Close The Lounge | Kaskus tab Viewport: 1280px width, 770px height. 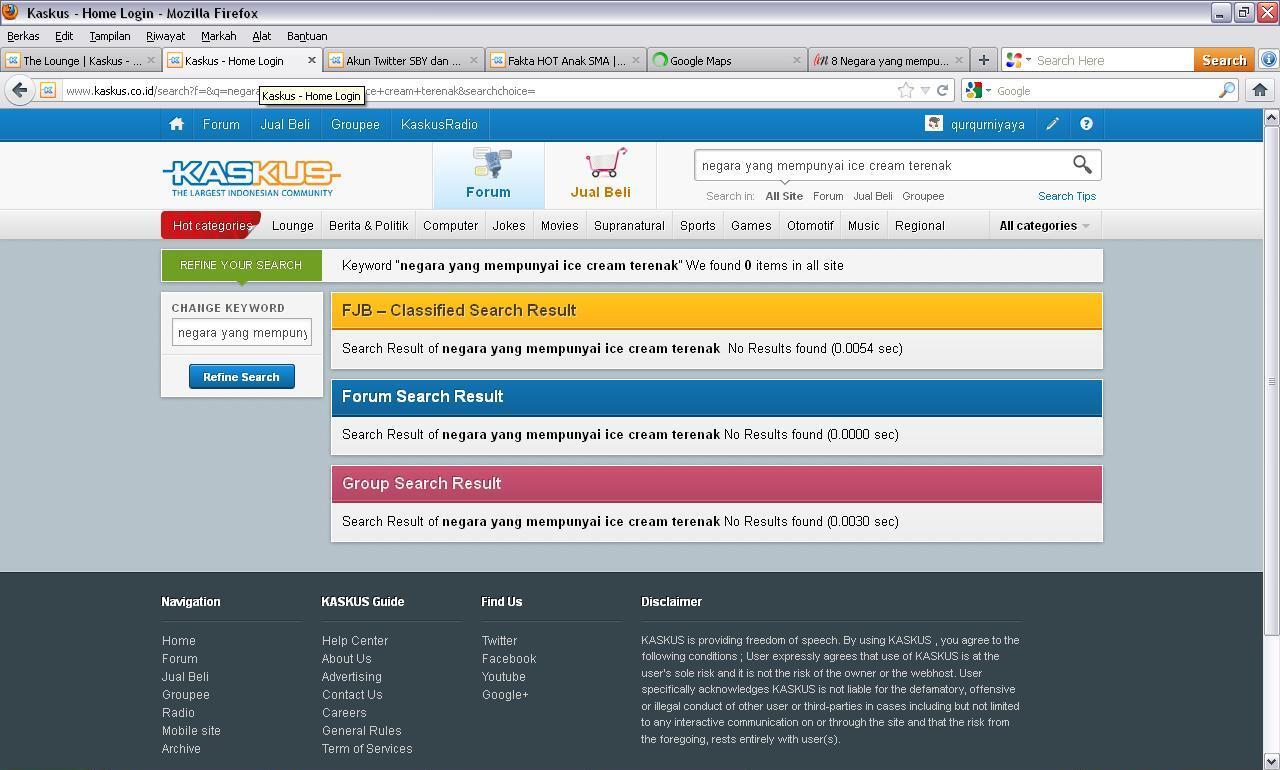coord(150,60)
